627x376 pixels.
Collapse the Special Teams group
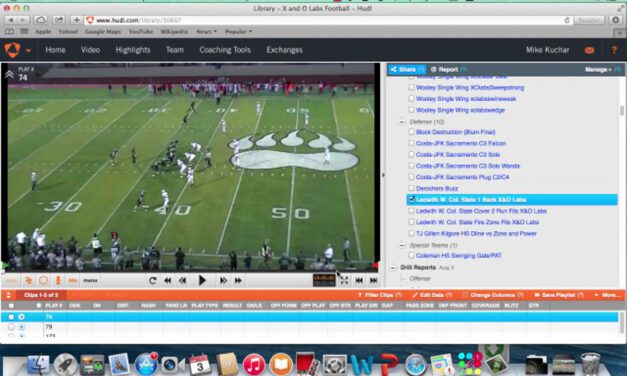point(402,245)
